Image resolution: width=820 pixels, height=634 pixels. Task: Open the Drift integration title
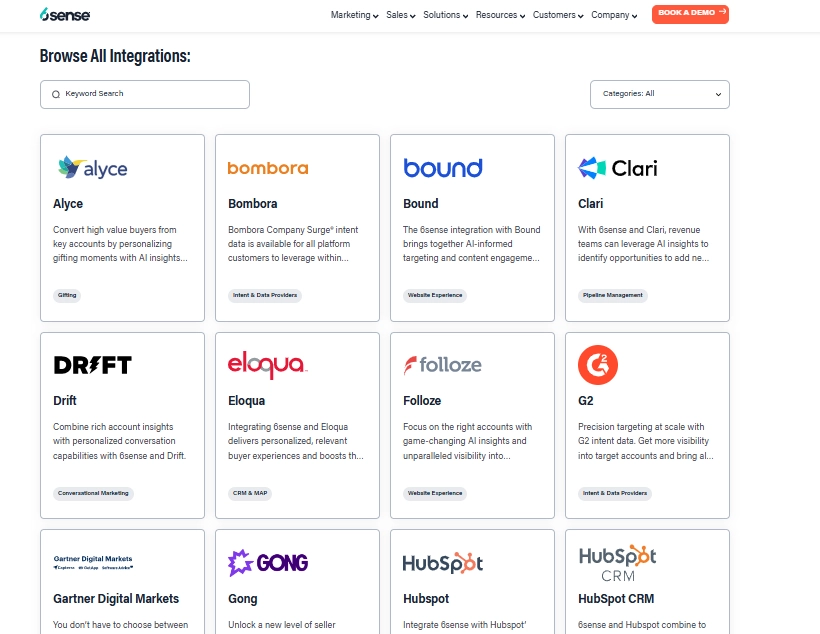click(65, 401)
